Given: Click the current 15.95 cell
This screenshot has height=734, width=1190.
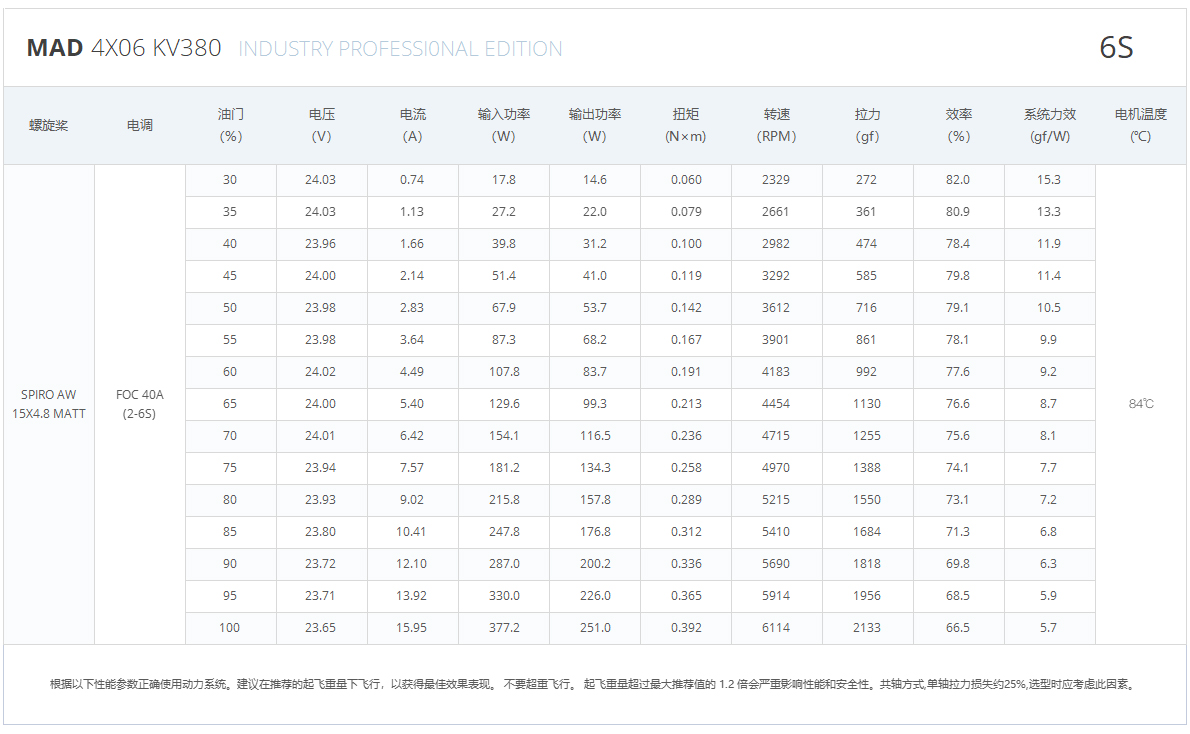Looking at the screenshot, I should coord(413,628).
